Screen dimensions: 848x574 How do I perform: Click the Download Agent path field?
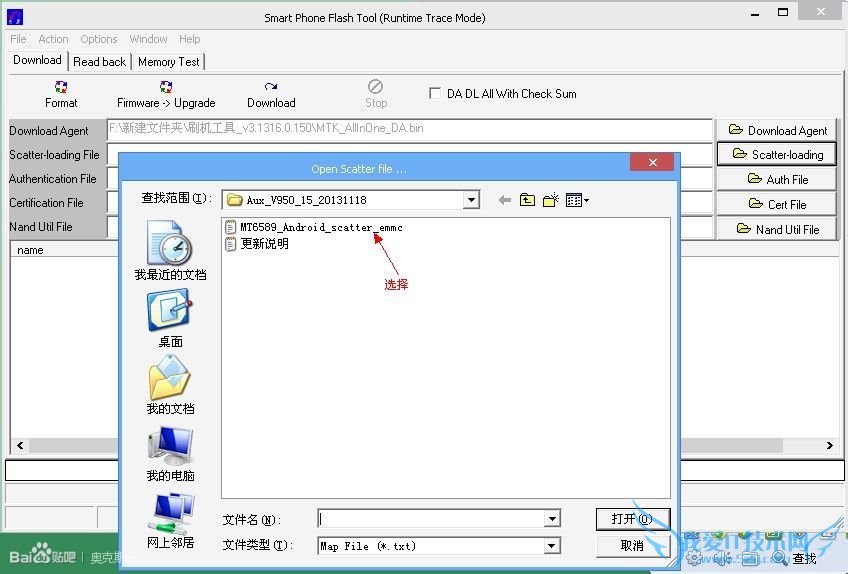tap(409, 129)
